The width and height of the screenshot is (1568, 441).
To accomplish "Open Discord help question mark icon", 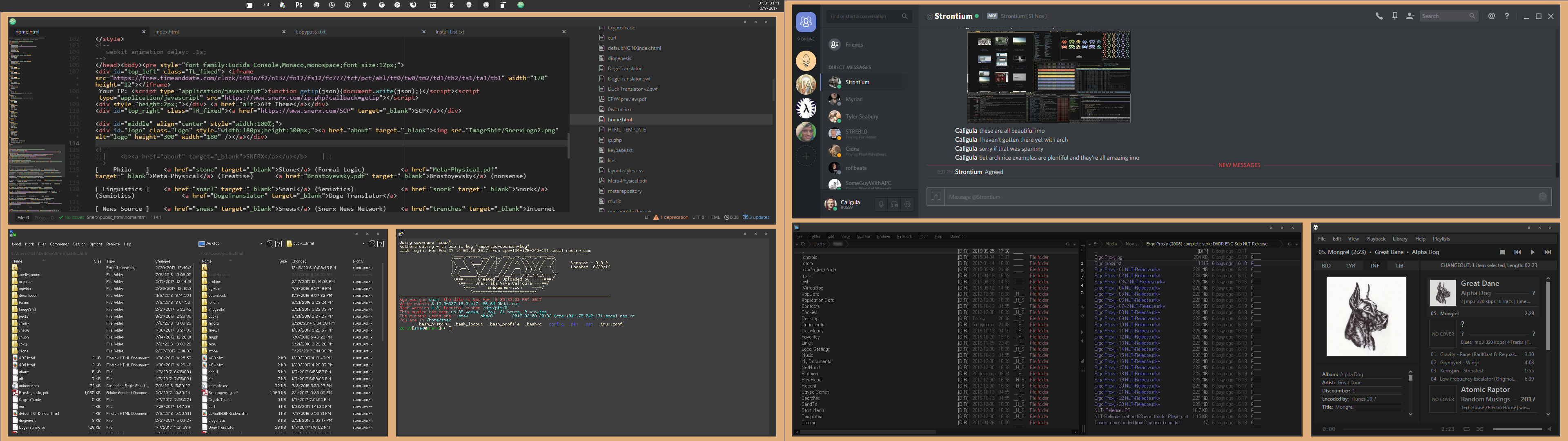I will (x=1506, y=16).
